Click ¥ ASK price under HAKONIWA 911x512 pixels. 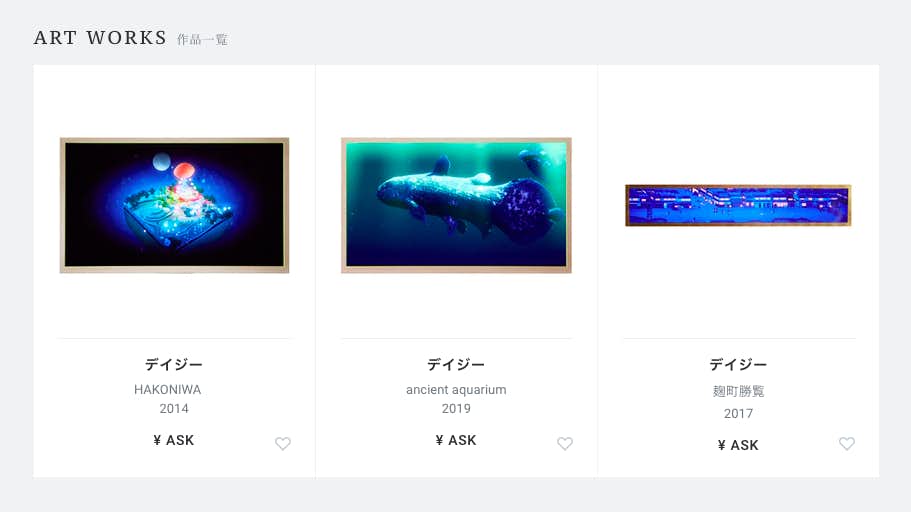[x=174, y=440]
